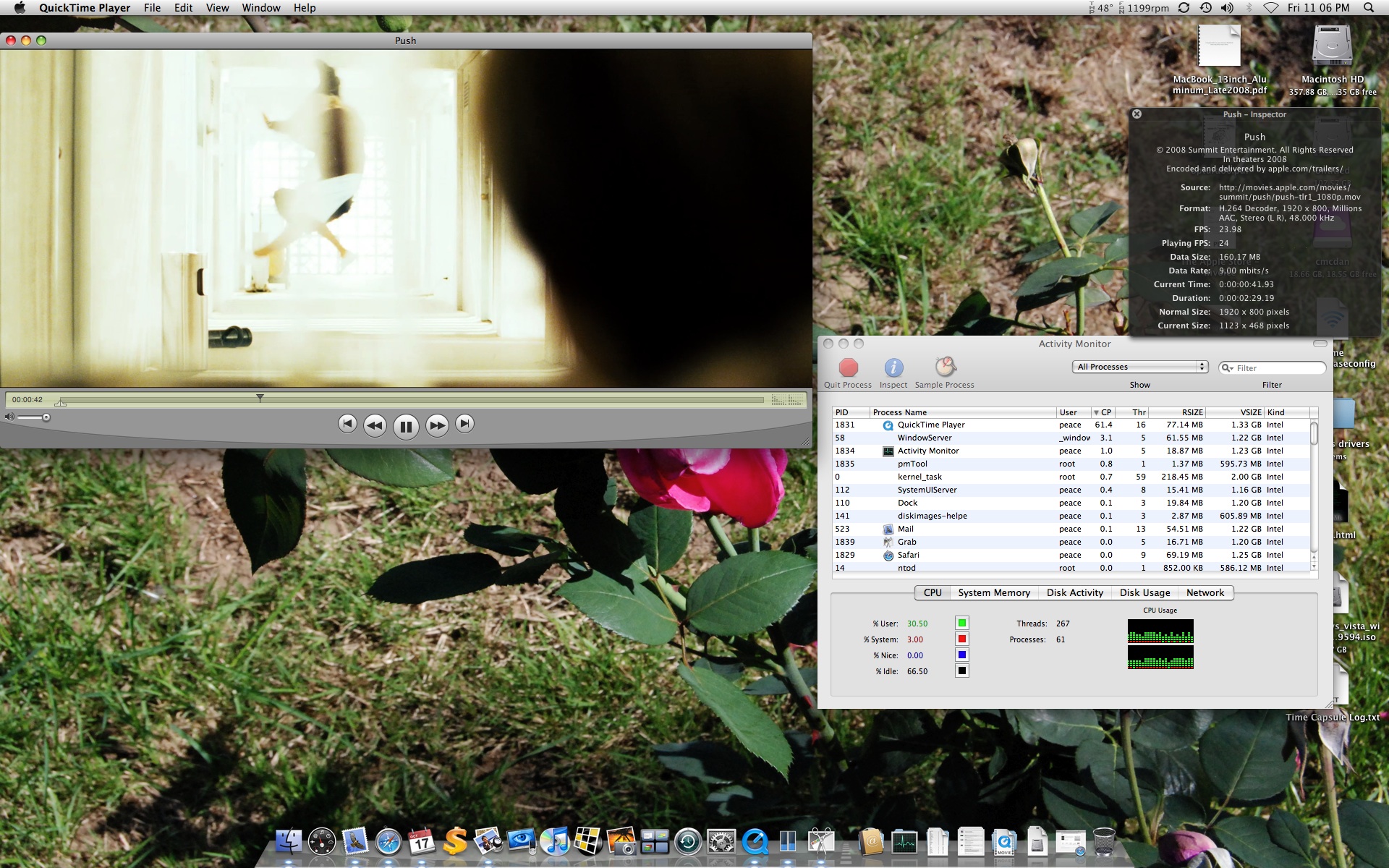Open iPhoto from the Dock
Image resolution: width=1389 pixels, height=868 pixels.
(x=621, y=842)
